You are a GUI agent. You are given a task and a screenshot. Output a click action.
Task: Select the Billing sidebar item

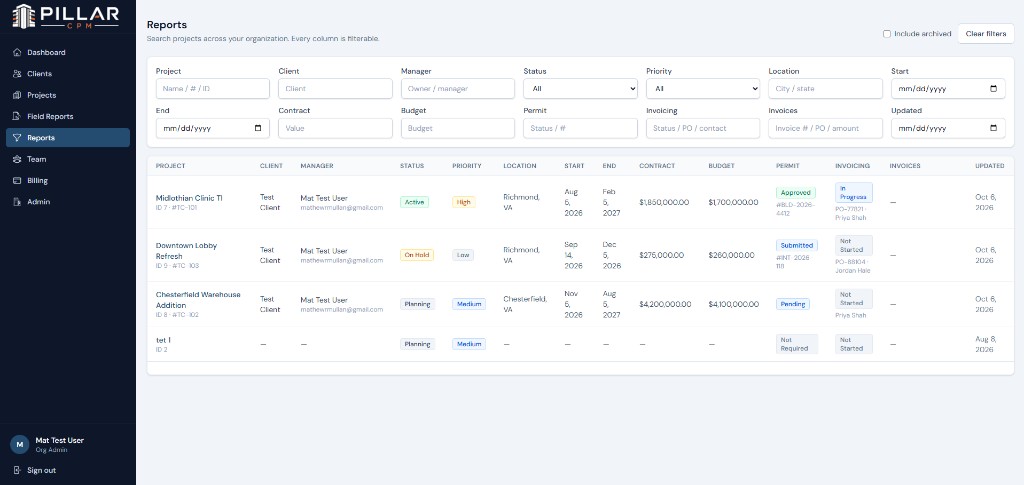(68, 180)
